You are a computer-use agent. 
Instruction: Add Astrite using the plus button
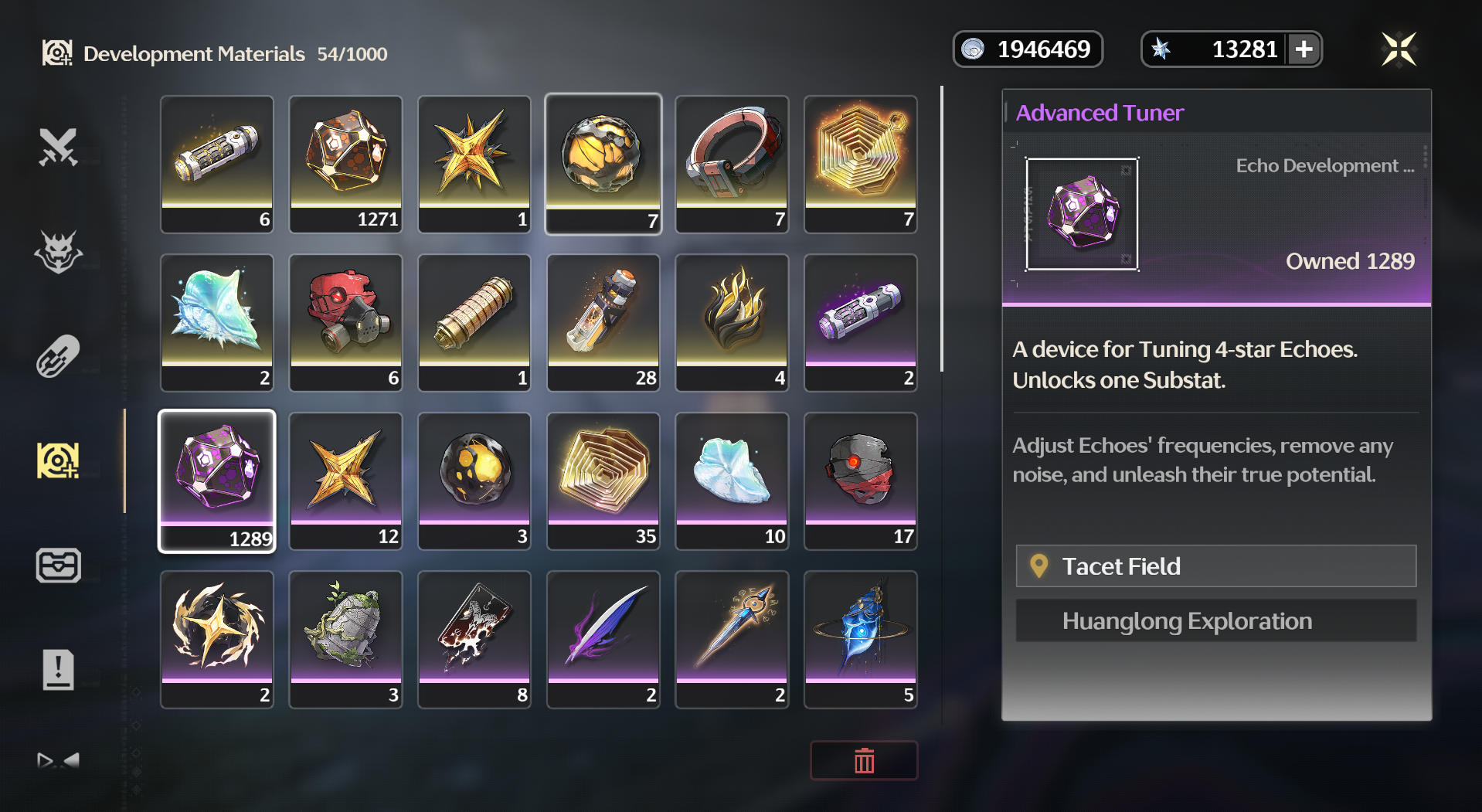point(1304,49)
